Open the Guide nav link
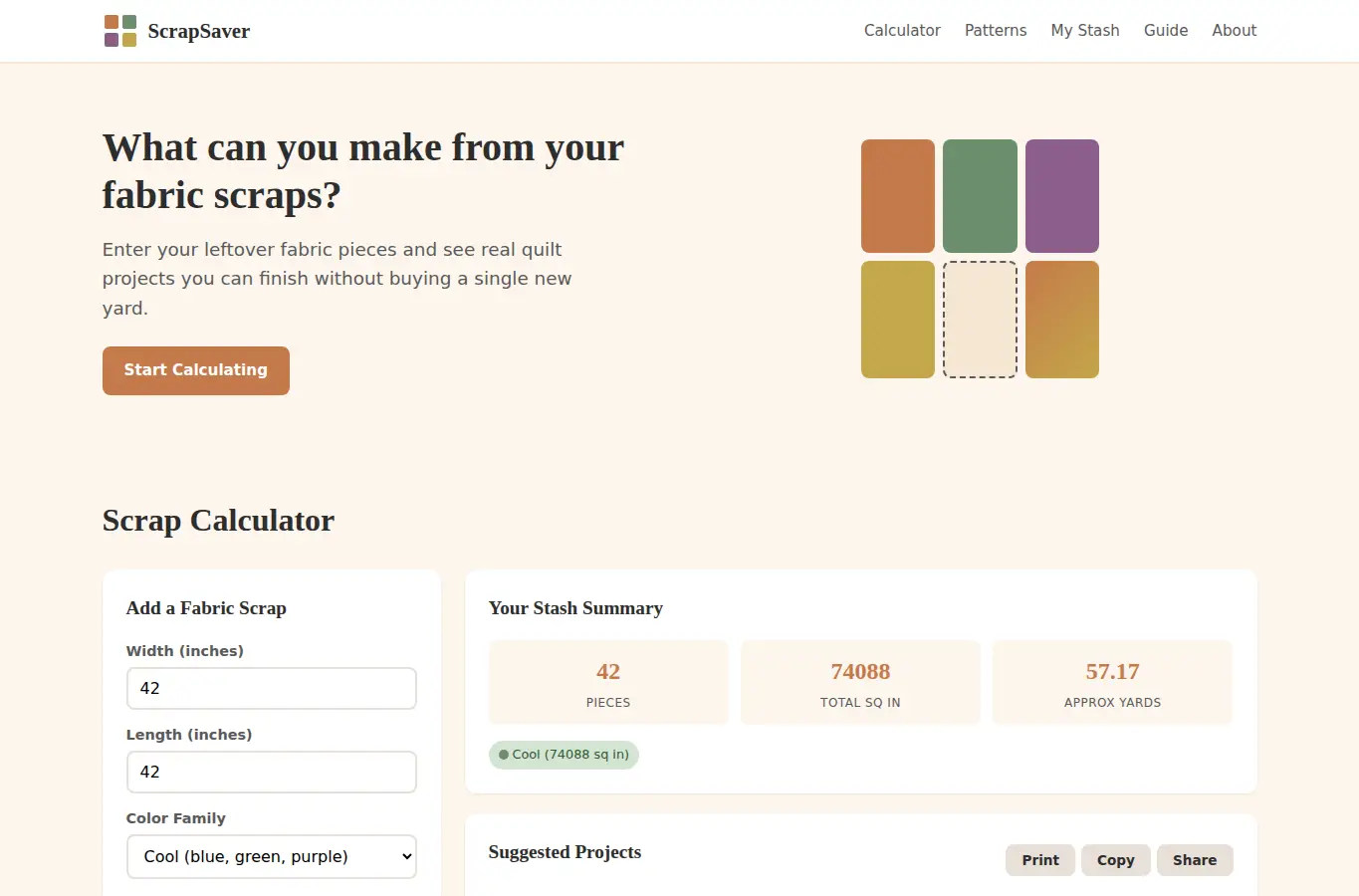Image resolution: width=1359 pixels, height=896 pixels. pyautogui.click(x=1166, y=31)
